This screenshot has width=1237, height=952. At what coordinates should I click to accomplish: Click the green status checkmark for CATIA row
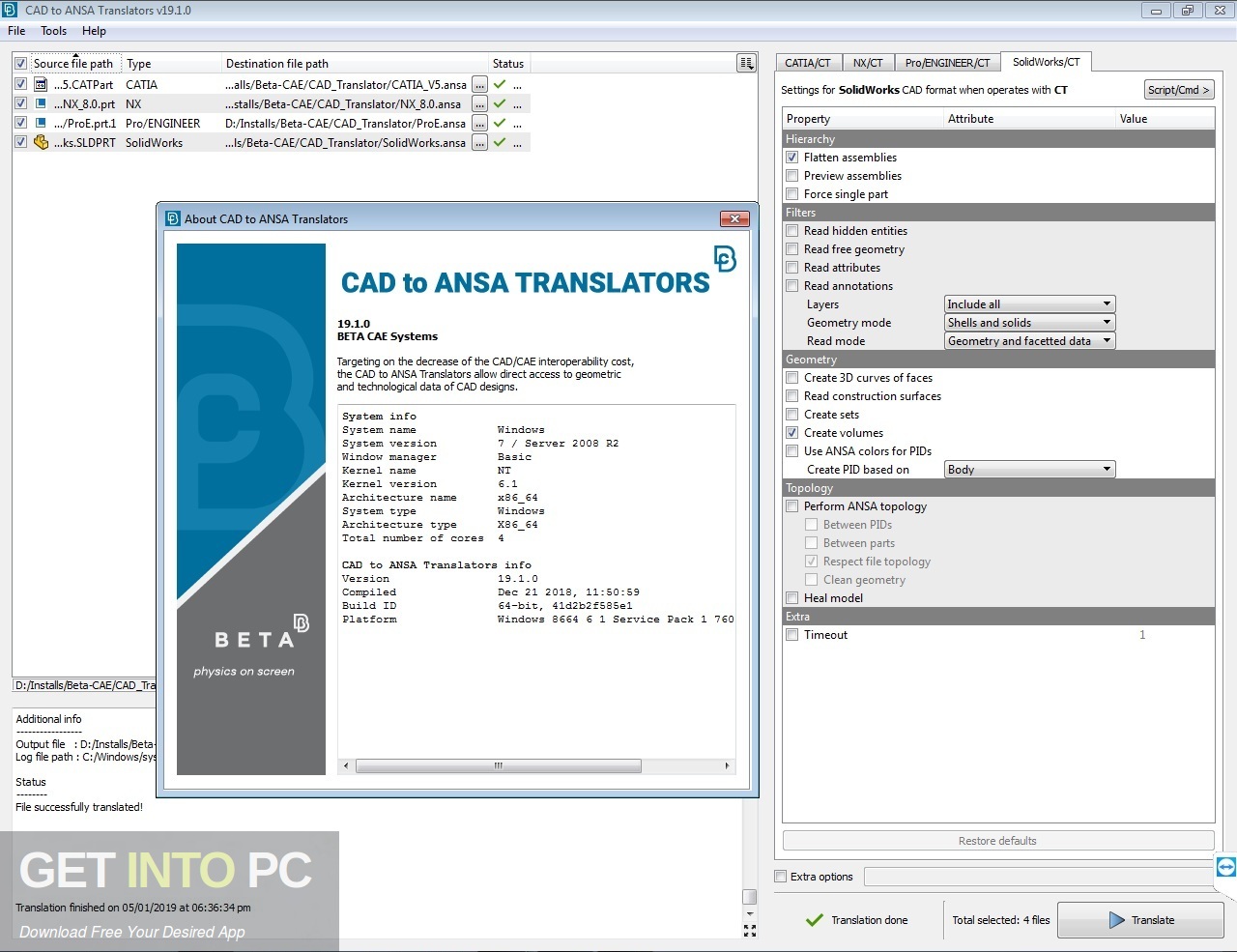coord(500,85)
